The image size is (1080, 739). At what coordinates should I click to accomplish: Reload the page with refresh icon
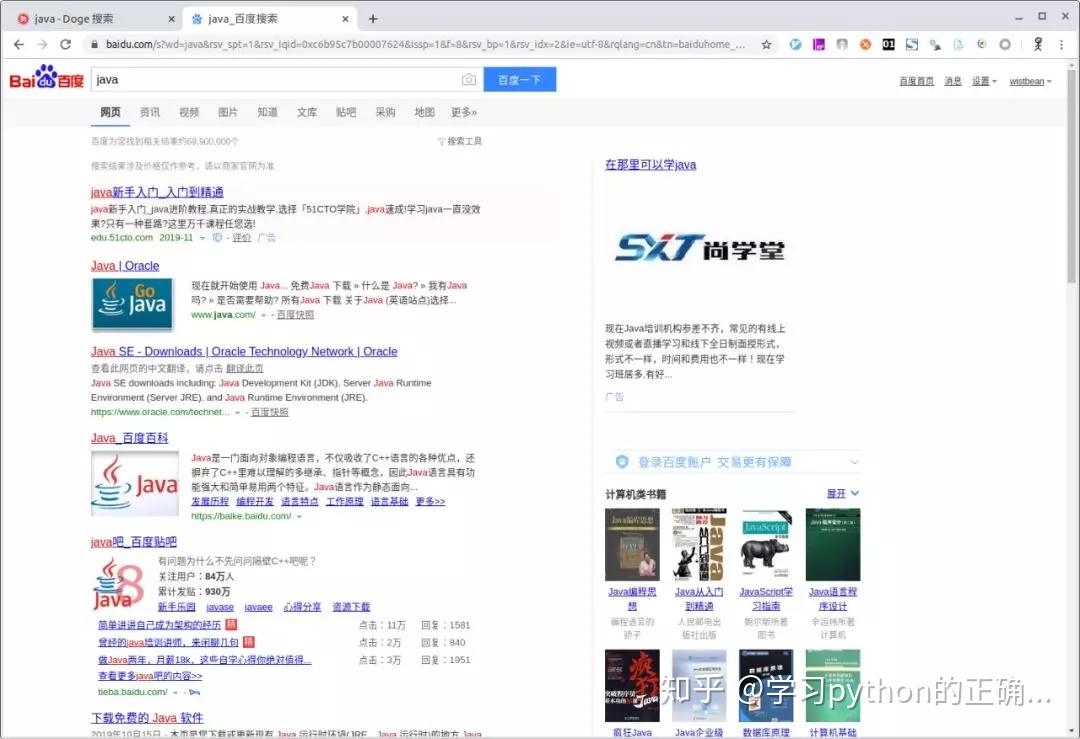65,44
